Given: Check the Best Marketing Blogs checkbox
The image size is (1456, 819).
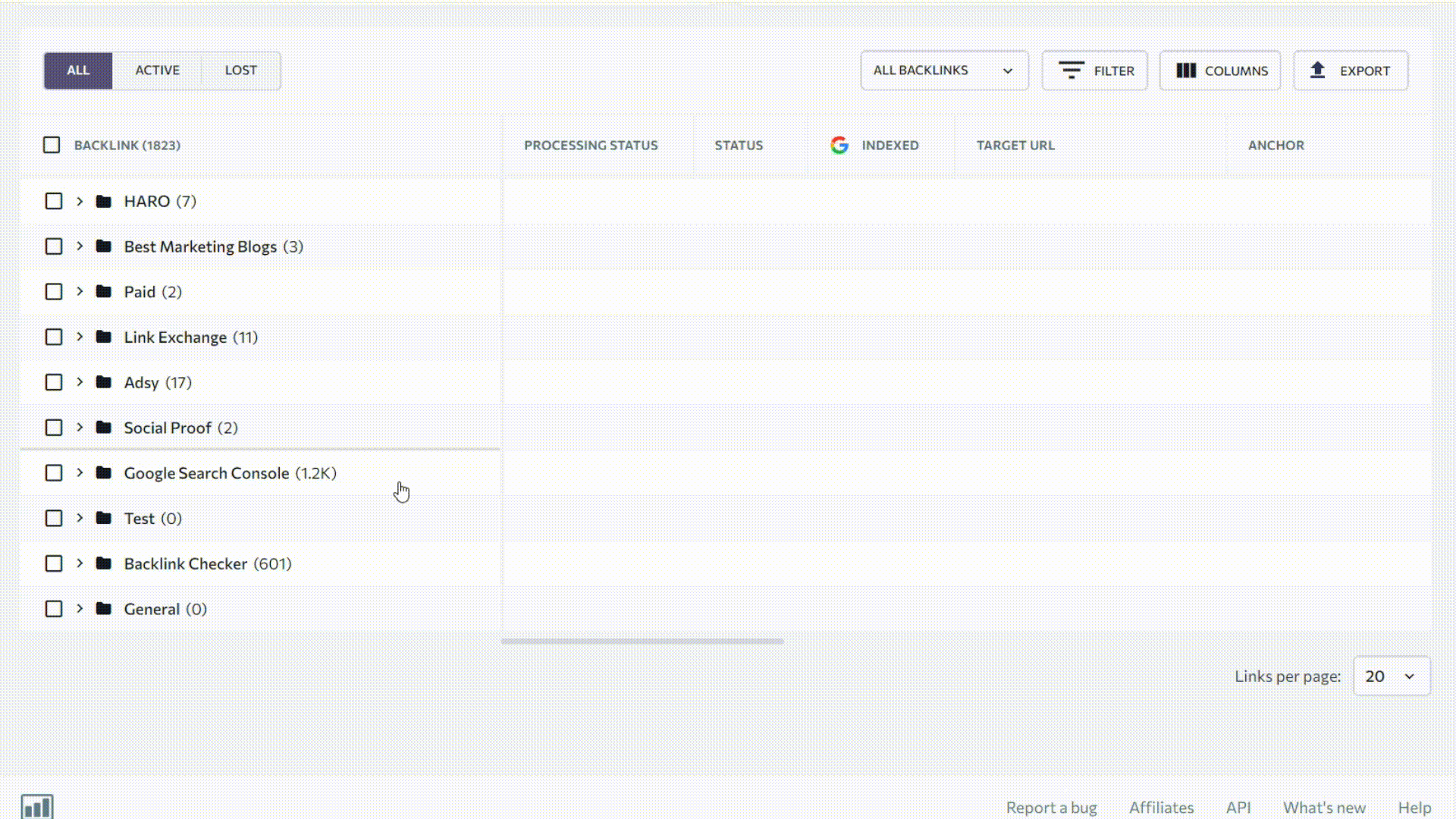Looking at the screenshot, I should coord(54,246).
